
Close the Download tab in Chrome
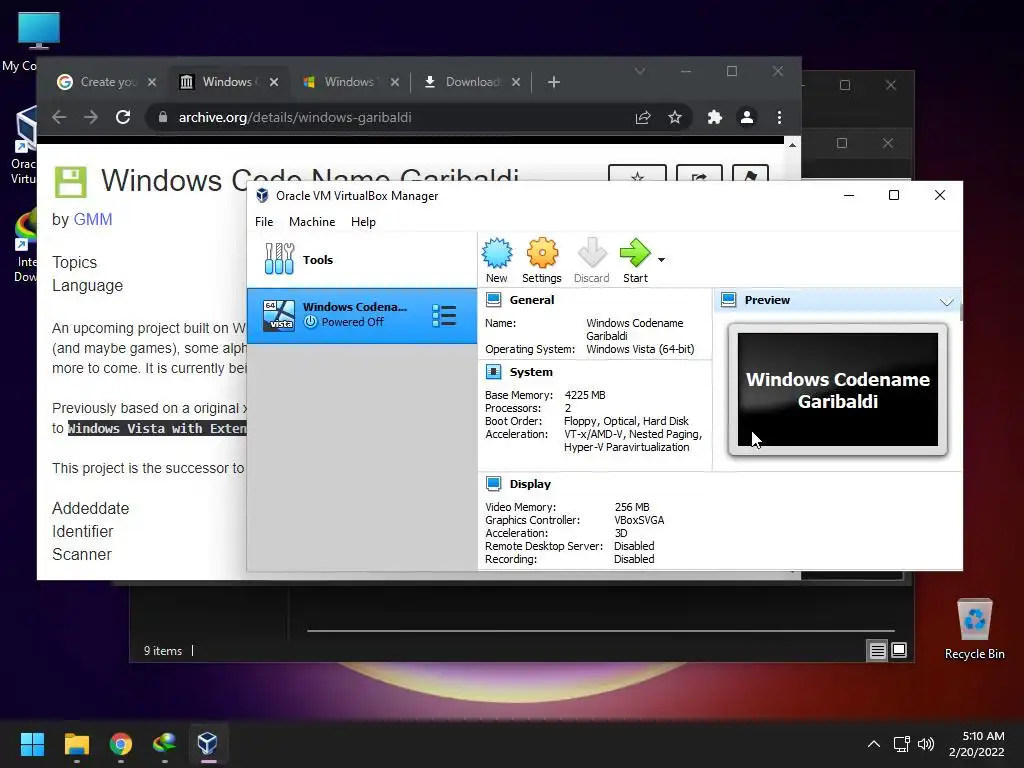[516, 82]
